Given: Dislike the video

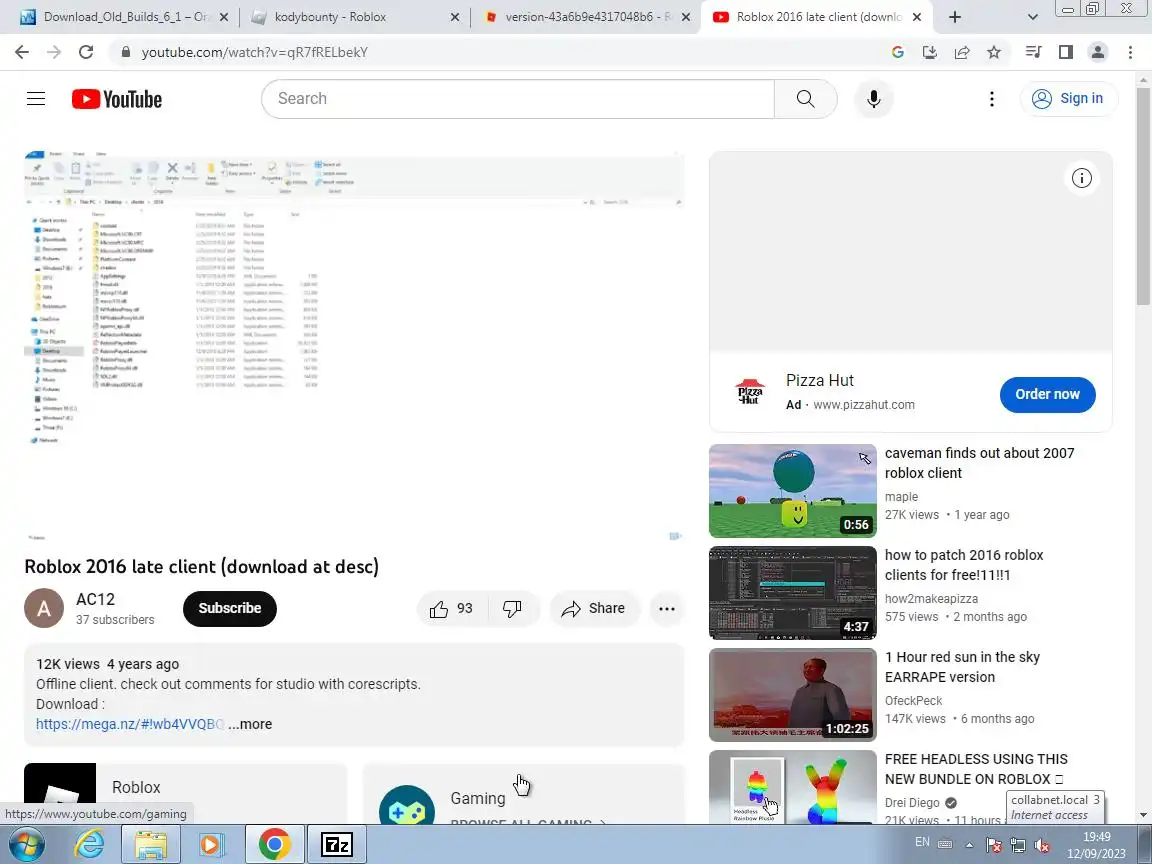Looking at the screenshot, I should 512,608.
